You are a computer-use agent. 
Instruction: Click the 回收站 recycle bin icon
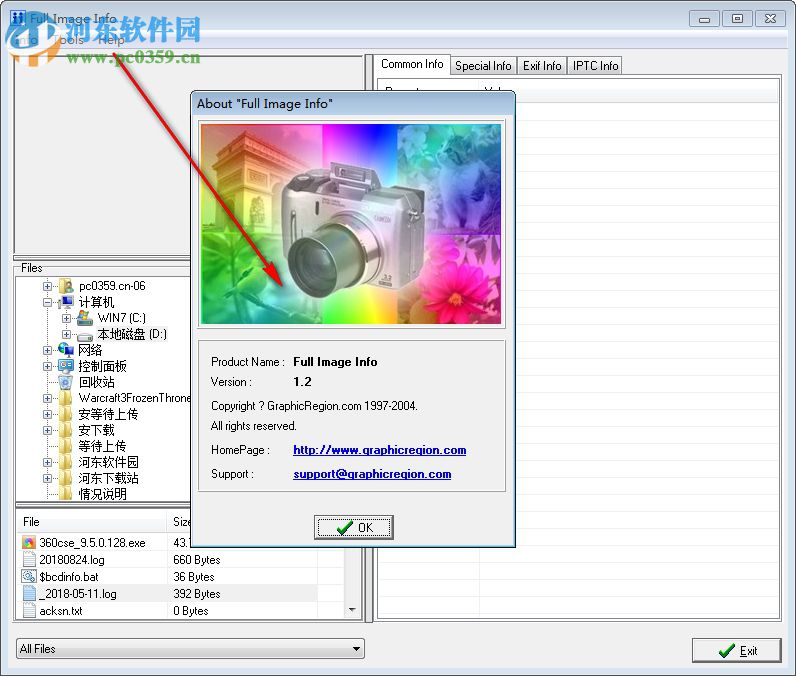click(x=66, y=382)
